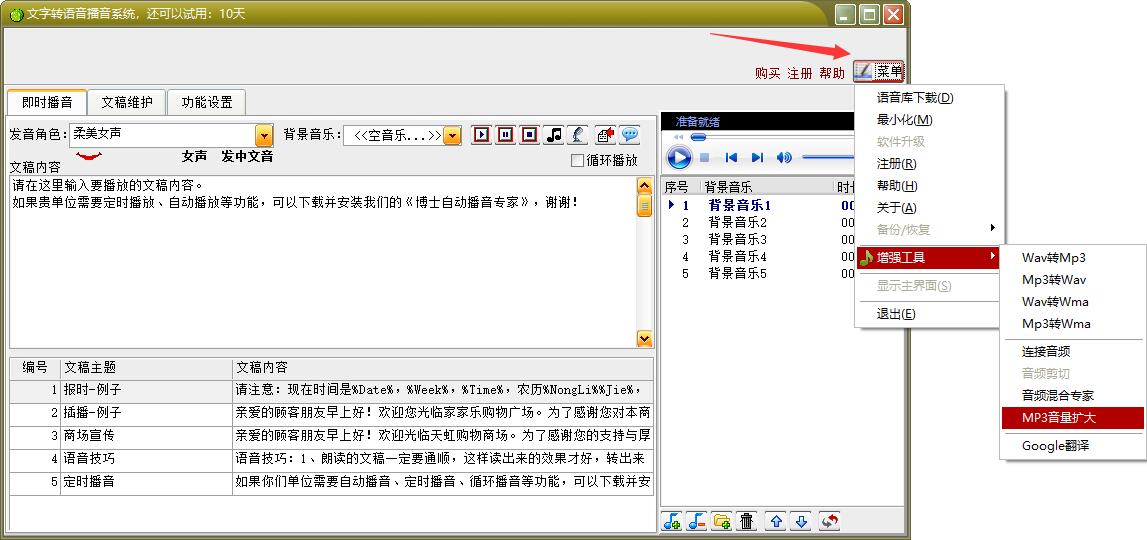Remove music with the note-minus icon

(x=697, y=521)
